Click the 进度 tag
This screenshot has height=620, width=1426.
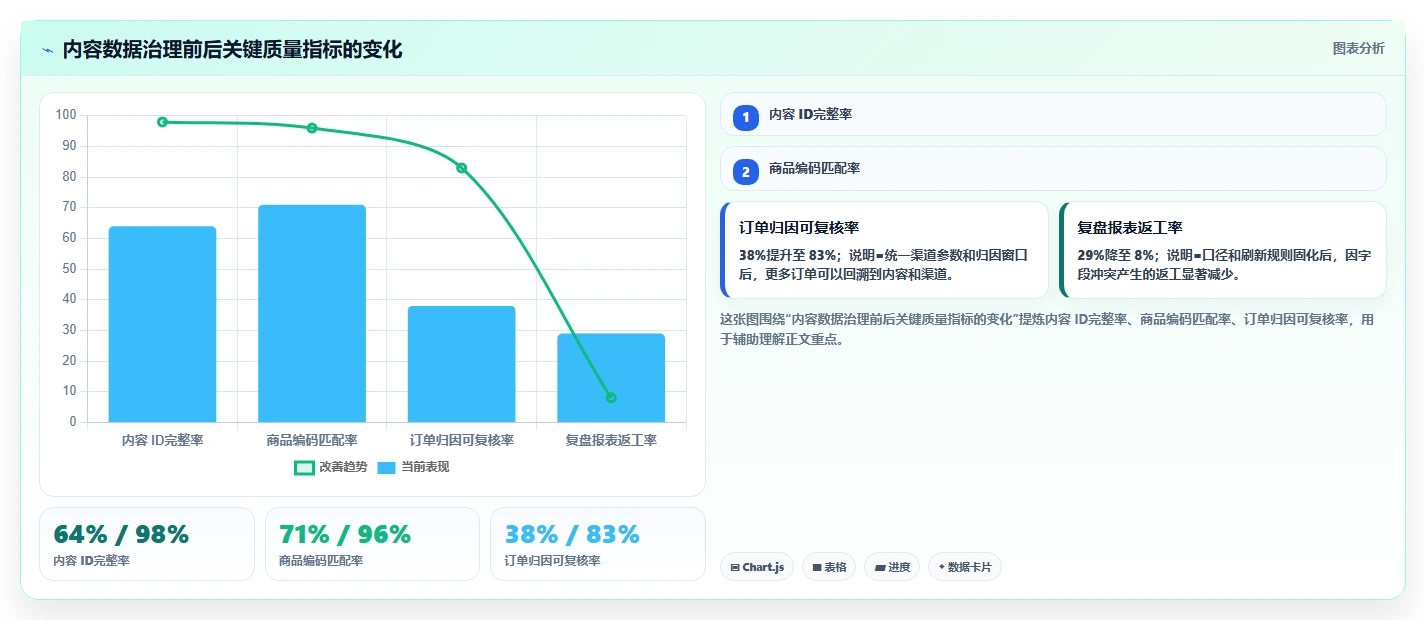pyautogui.click(x=892, y=567)
